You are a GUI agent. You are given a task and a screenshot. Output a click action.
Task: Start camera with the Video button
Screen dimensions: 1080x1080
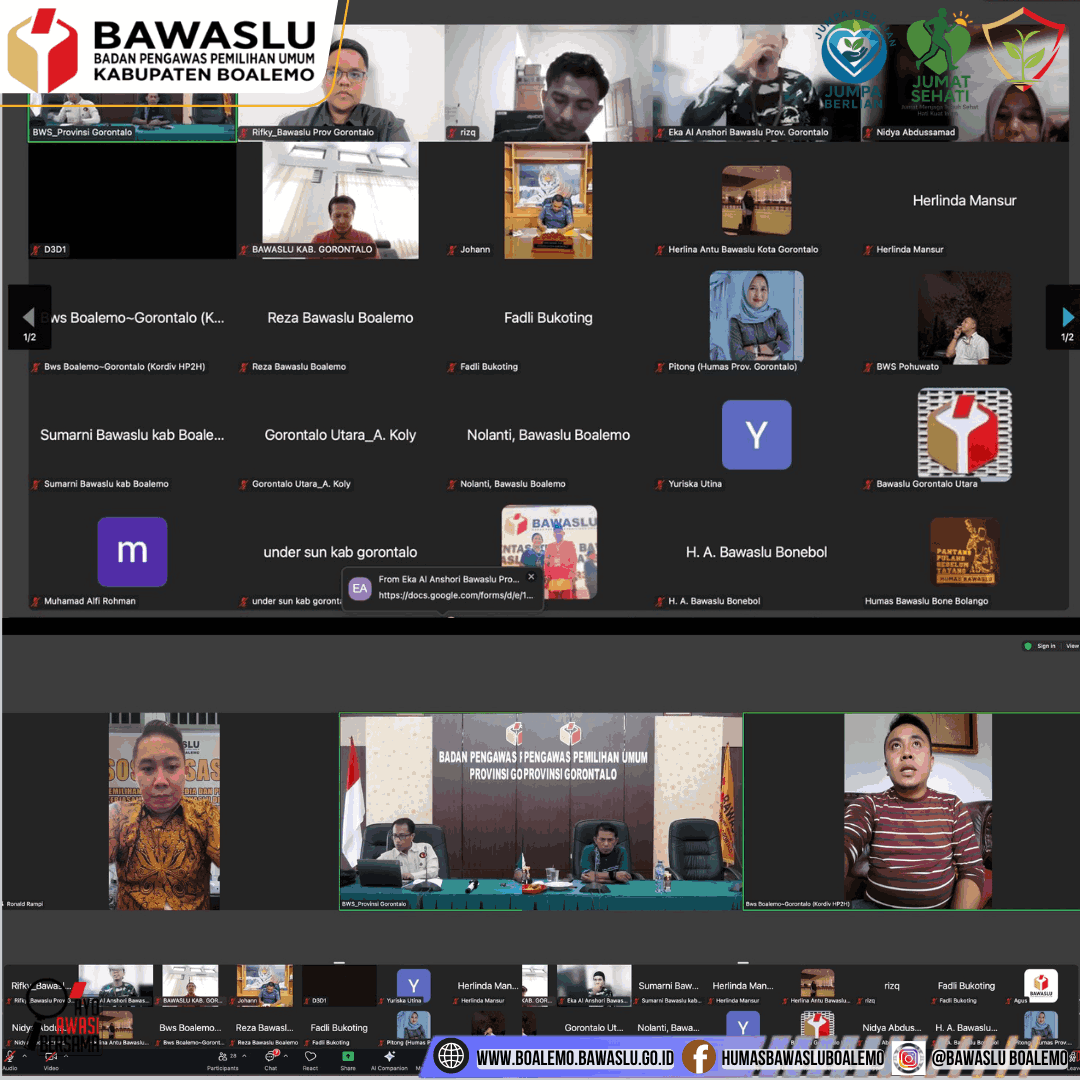[x=51, y=1056]
